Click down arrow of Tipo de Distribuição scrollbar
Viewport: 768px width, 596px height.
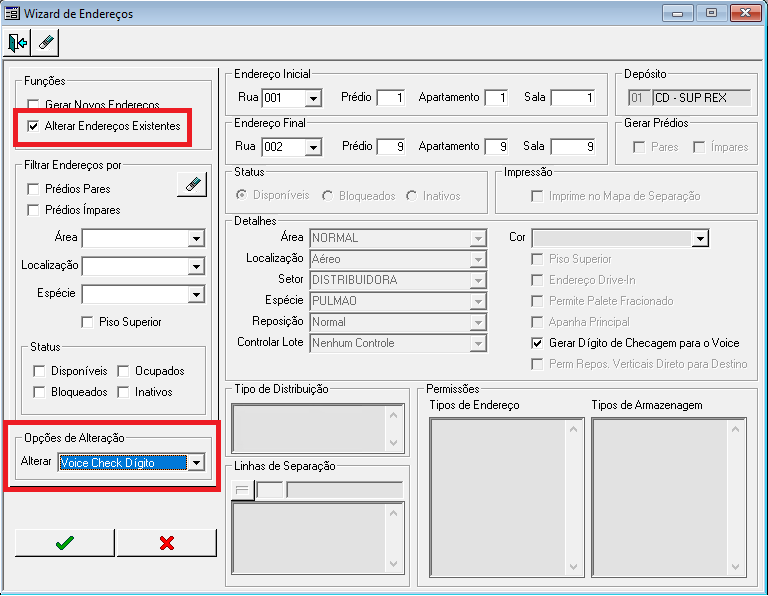pos(393,443)
